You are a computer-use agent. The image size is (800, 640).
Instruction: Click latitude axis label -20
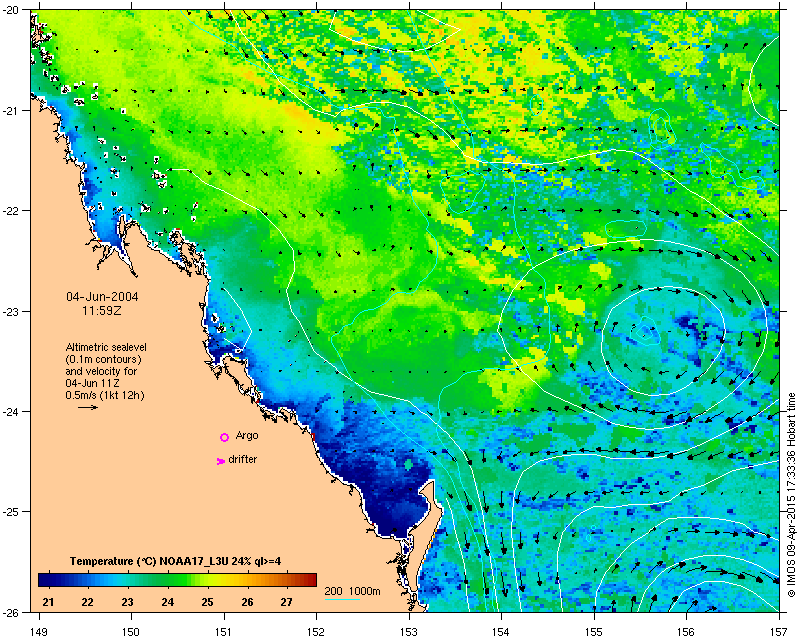(10, 10)
